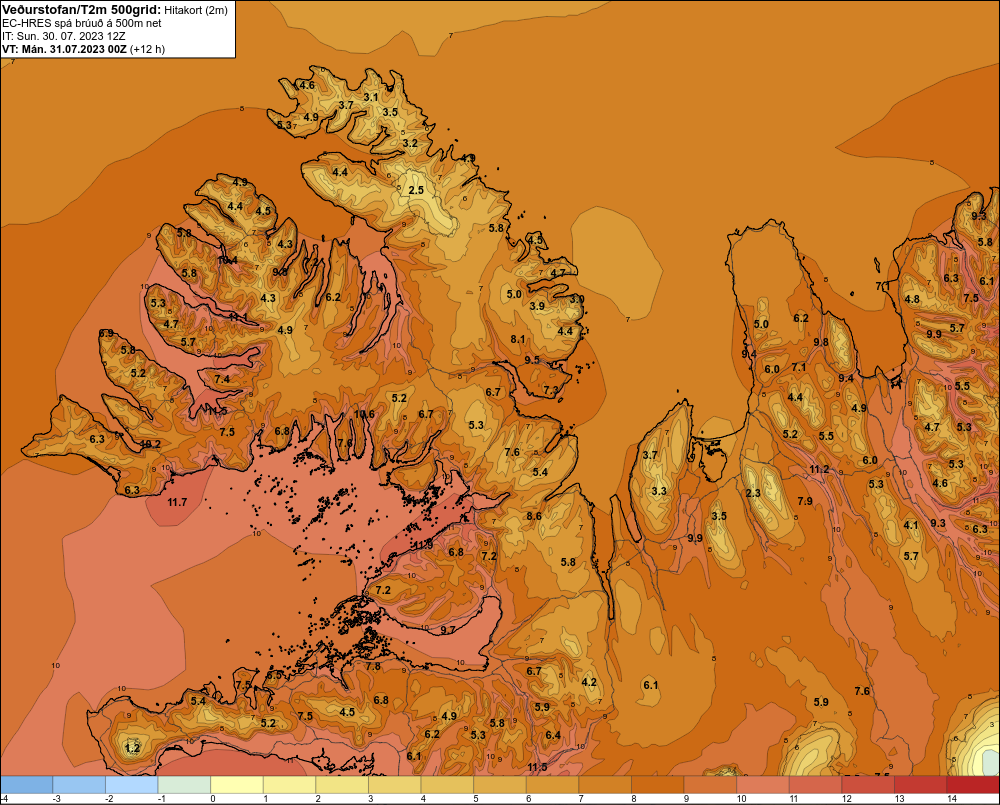Click the blue legend swatch between -4 and -3

[x=27, y=785]
